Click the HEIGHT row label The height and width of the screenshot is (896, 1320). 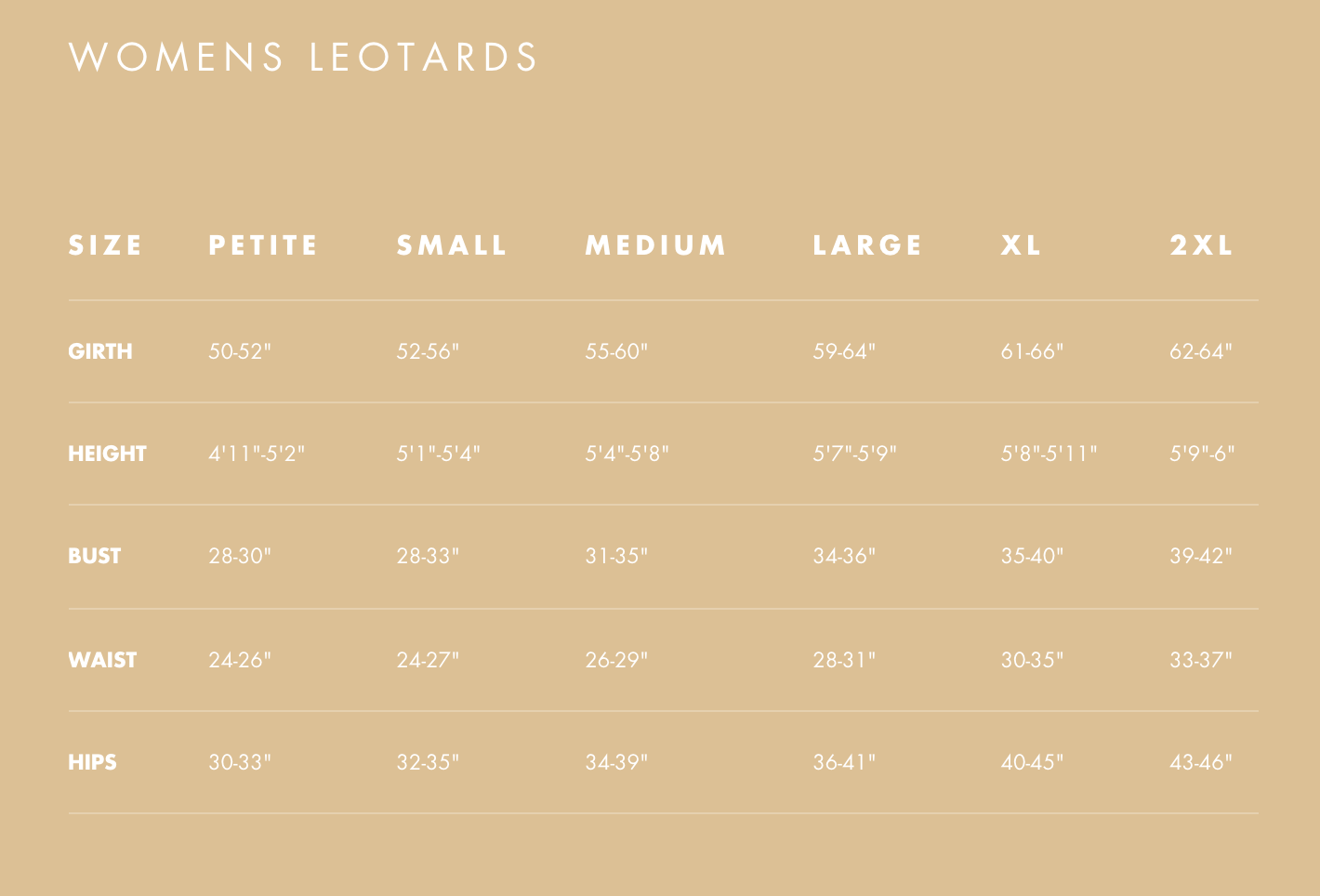108,454
